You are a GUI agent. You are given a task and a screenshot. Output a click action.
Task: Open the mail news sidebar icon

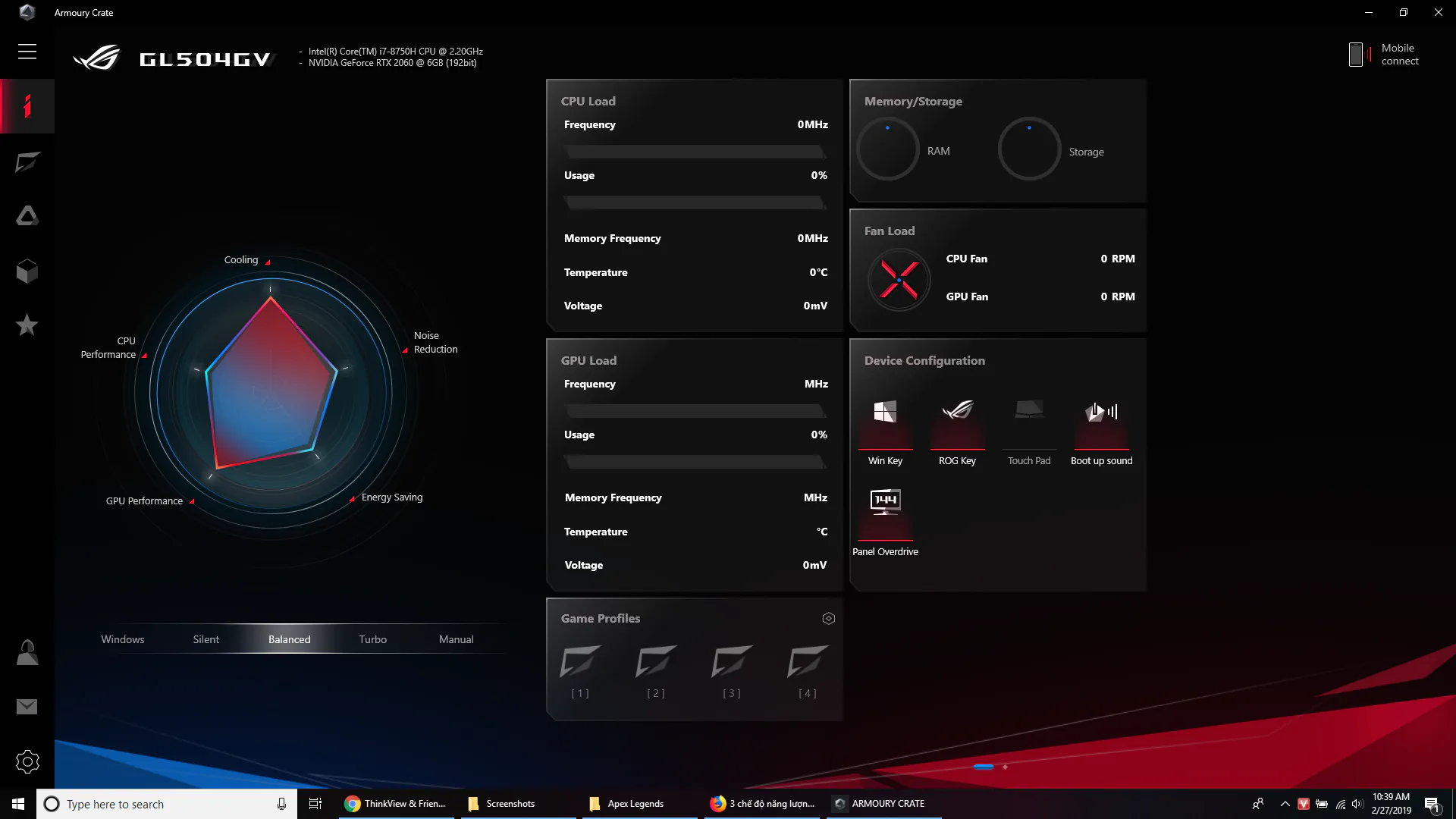click(27, 707)
